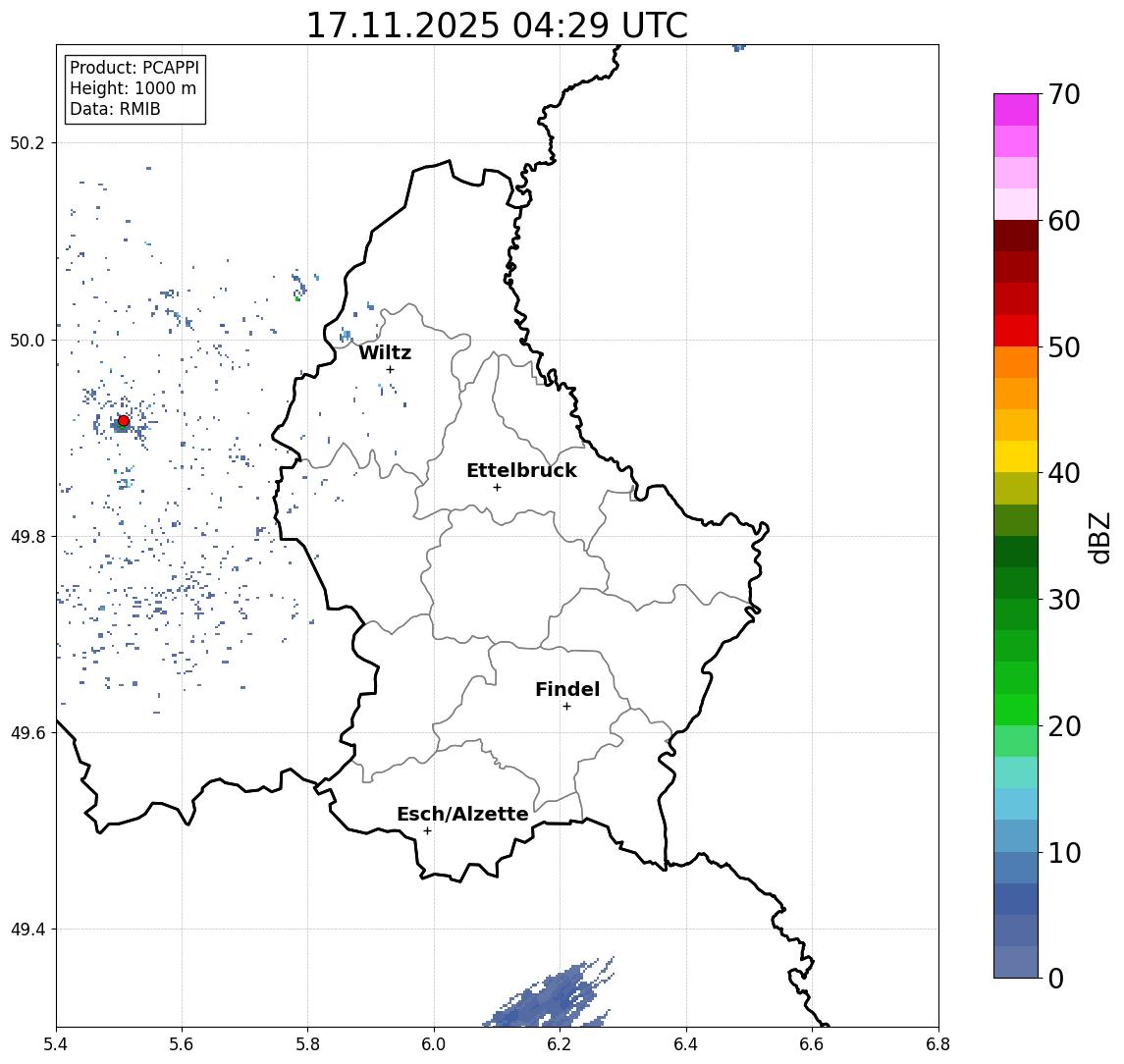Click the 50.0 latitude axis label
Image resolution: width=1124 pixels, height=1064 pixels.
[x=27, y=340]
